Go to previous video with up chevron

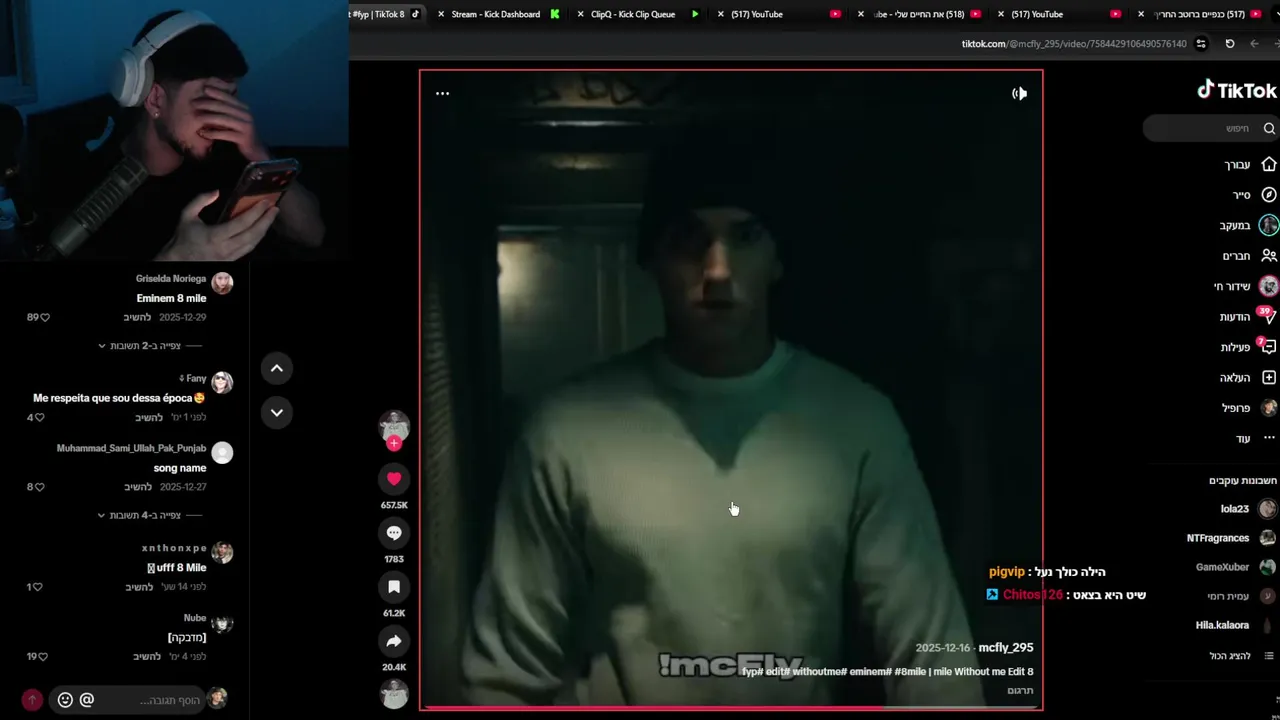277,368
